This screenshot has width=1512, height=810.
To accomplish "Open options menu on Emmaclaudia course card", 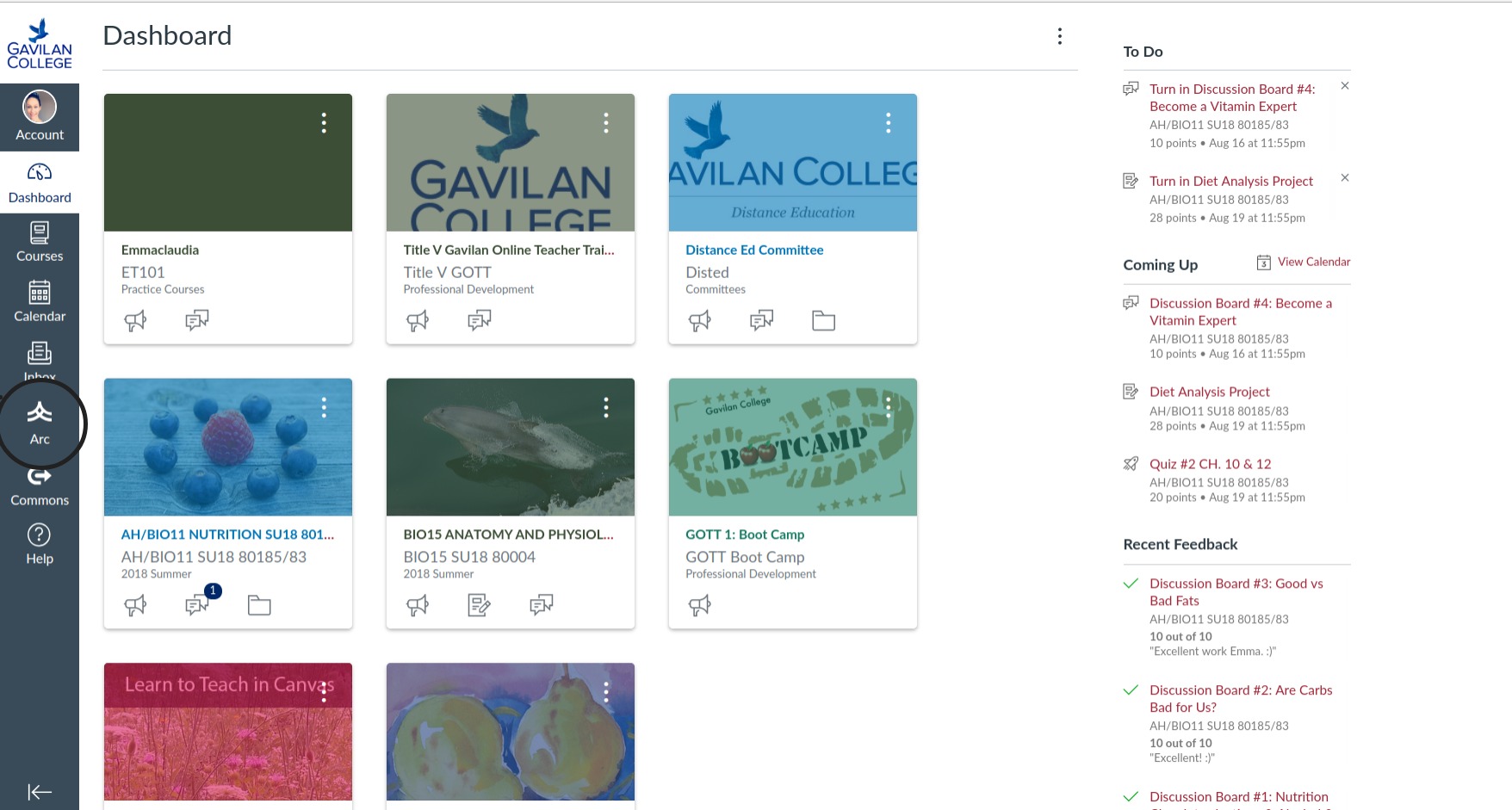I will tap(324, 123).
